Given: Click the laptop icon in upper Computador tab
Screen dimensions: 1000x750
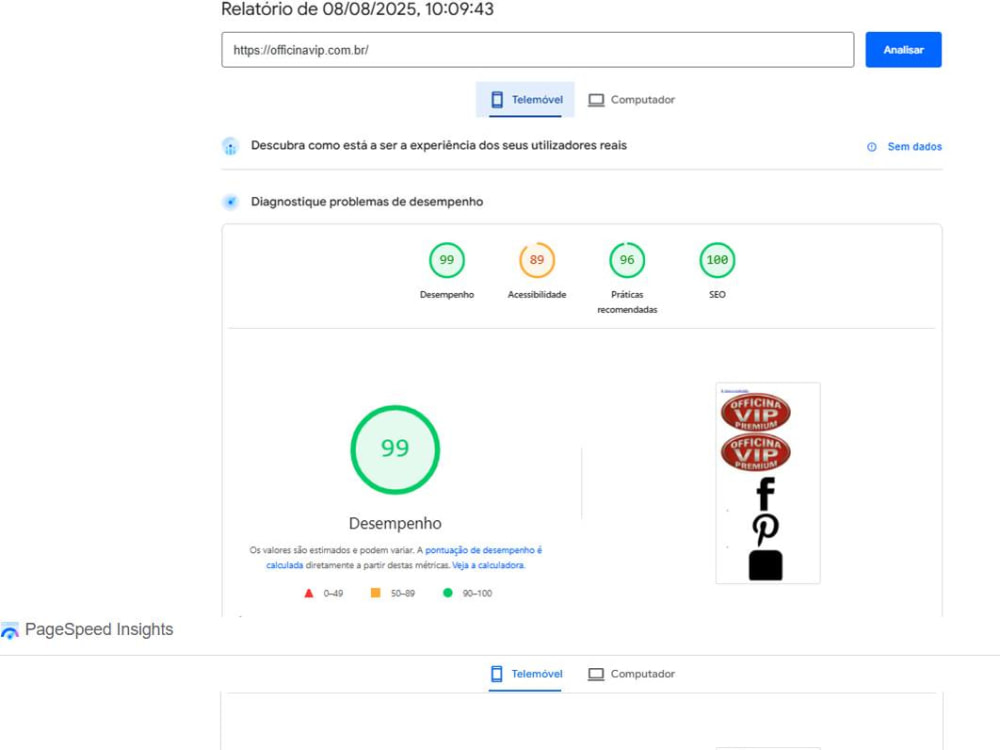Looking at the screenshot, I should 596,100.
